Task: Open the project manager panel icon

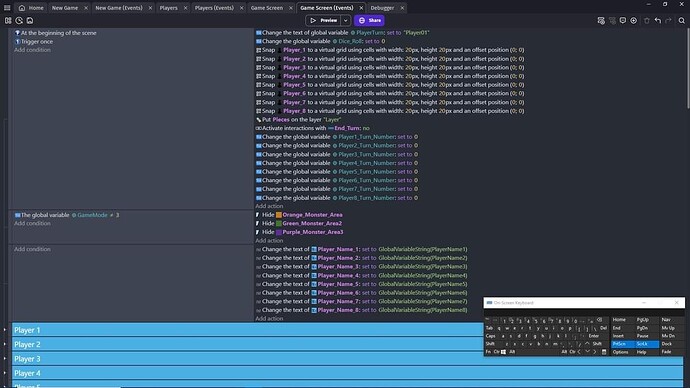Action: (x=8, y=20)
